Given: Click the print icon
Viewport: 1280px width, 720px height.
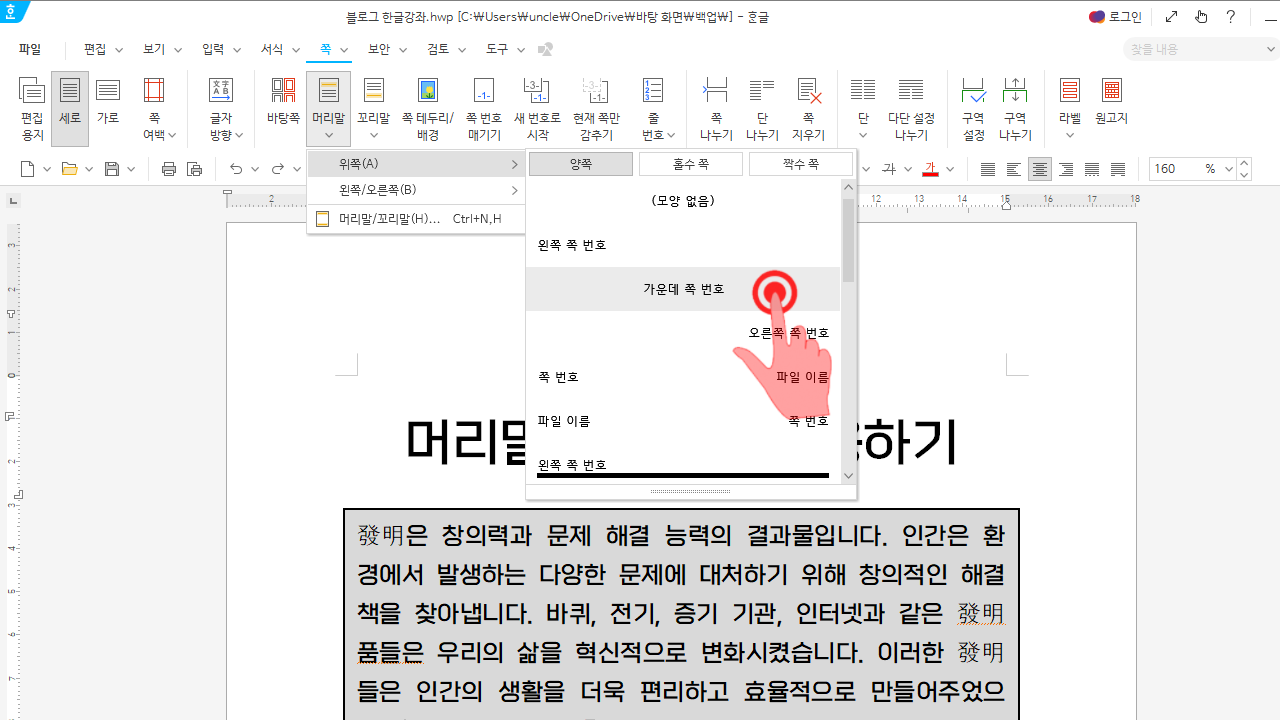Looking at the screenshot, I should click(x=169, y=169).
